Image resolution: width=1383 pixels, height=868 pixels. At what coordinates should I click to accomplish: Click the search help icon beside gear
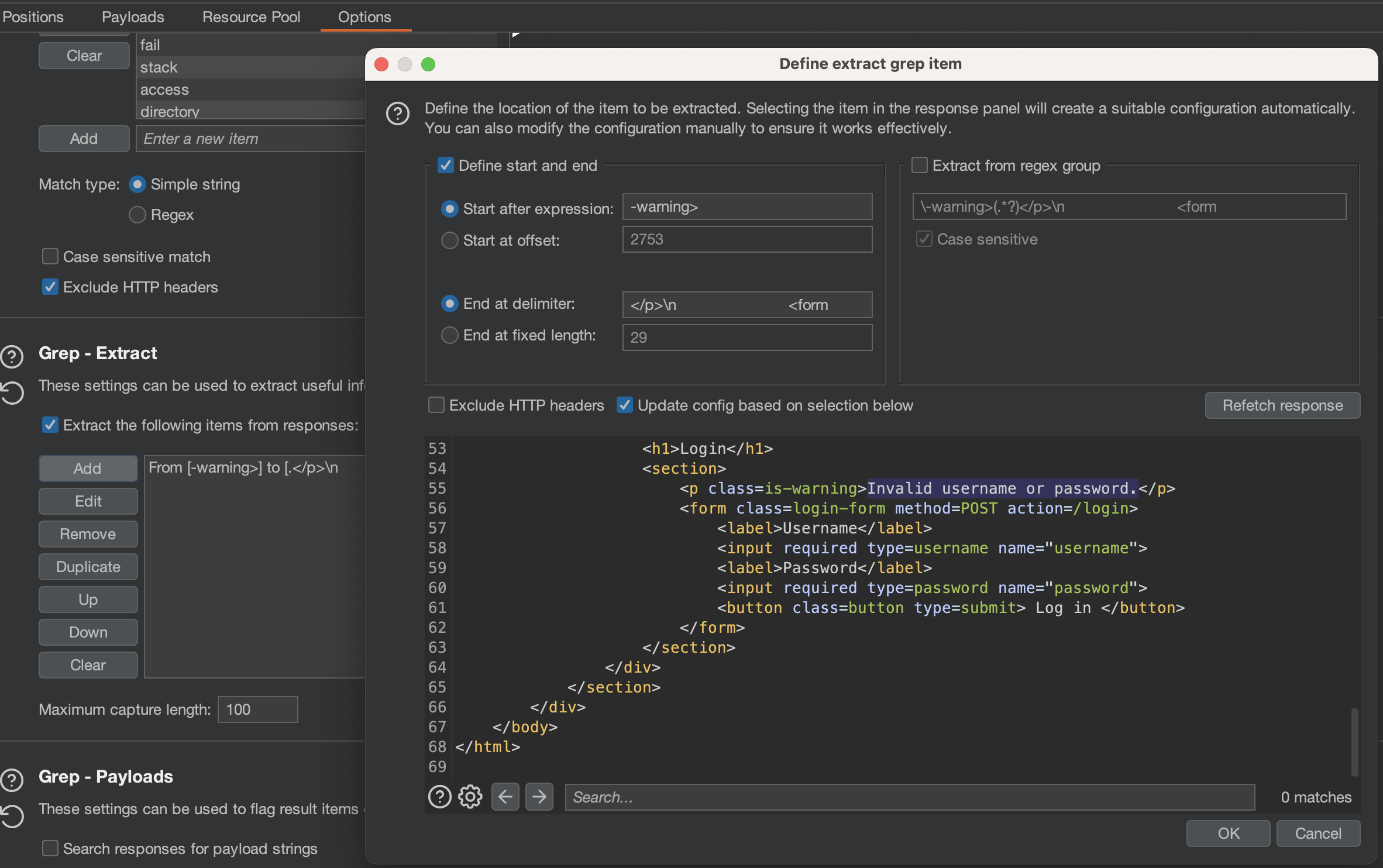coord(440,797)
